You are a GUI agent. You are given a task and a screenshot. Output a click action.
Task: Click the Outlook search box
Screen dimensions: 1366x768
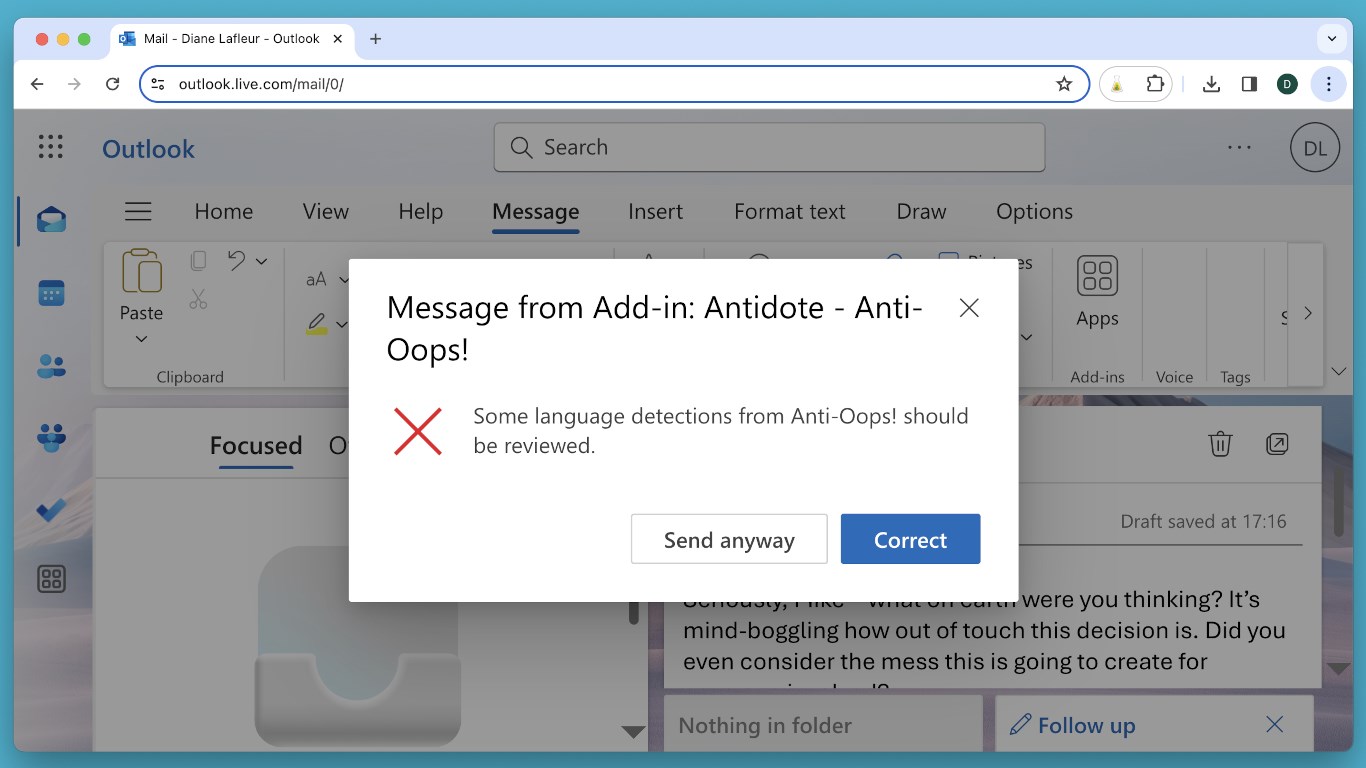769,147
